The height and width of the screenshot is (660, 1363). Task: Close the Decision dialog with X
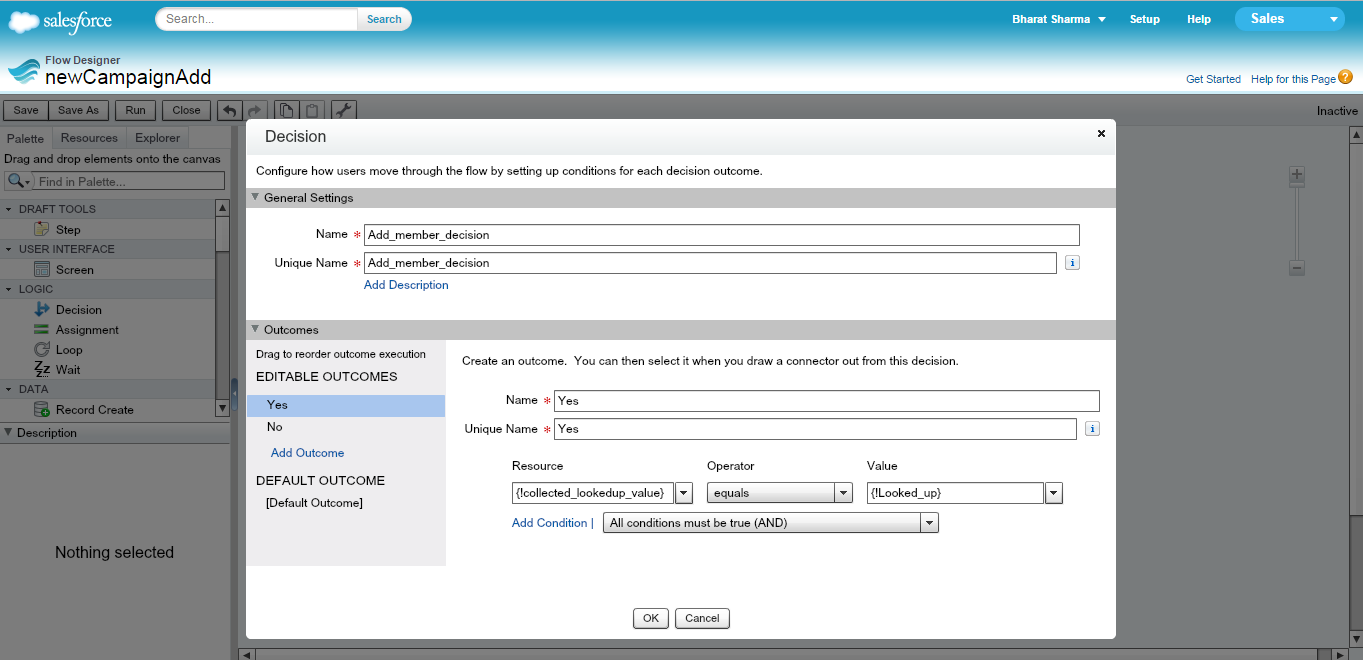(x=1101, y=133)
